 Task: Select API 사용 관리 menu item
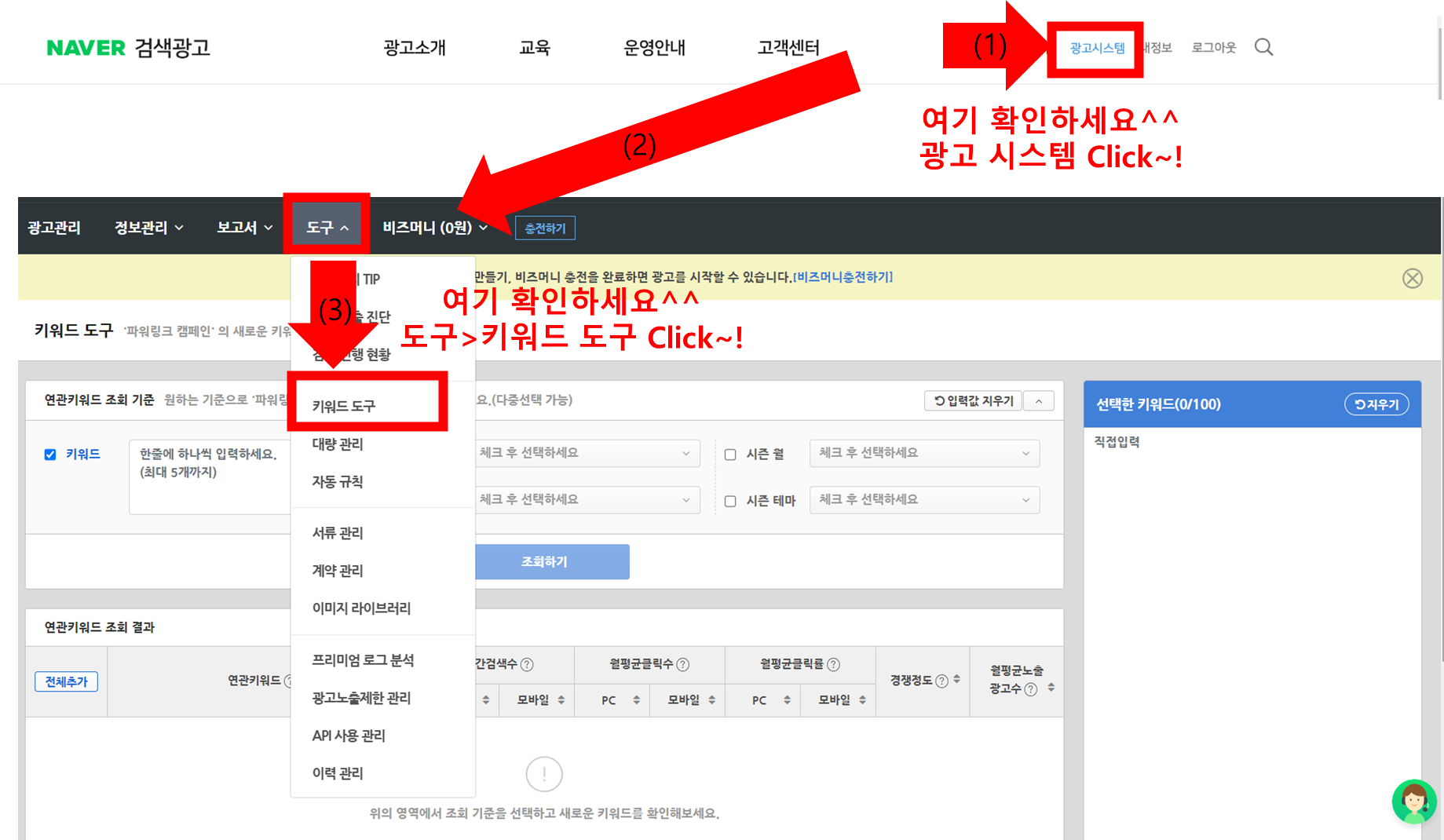(349, 736)
